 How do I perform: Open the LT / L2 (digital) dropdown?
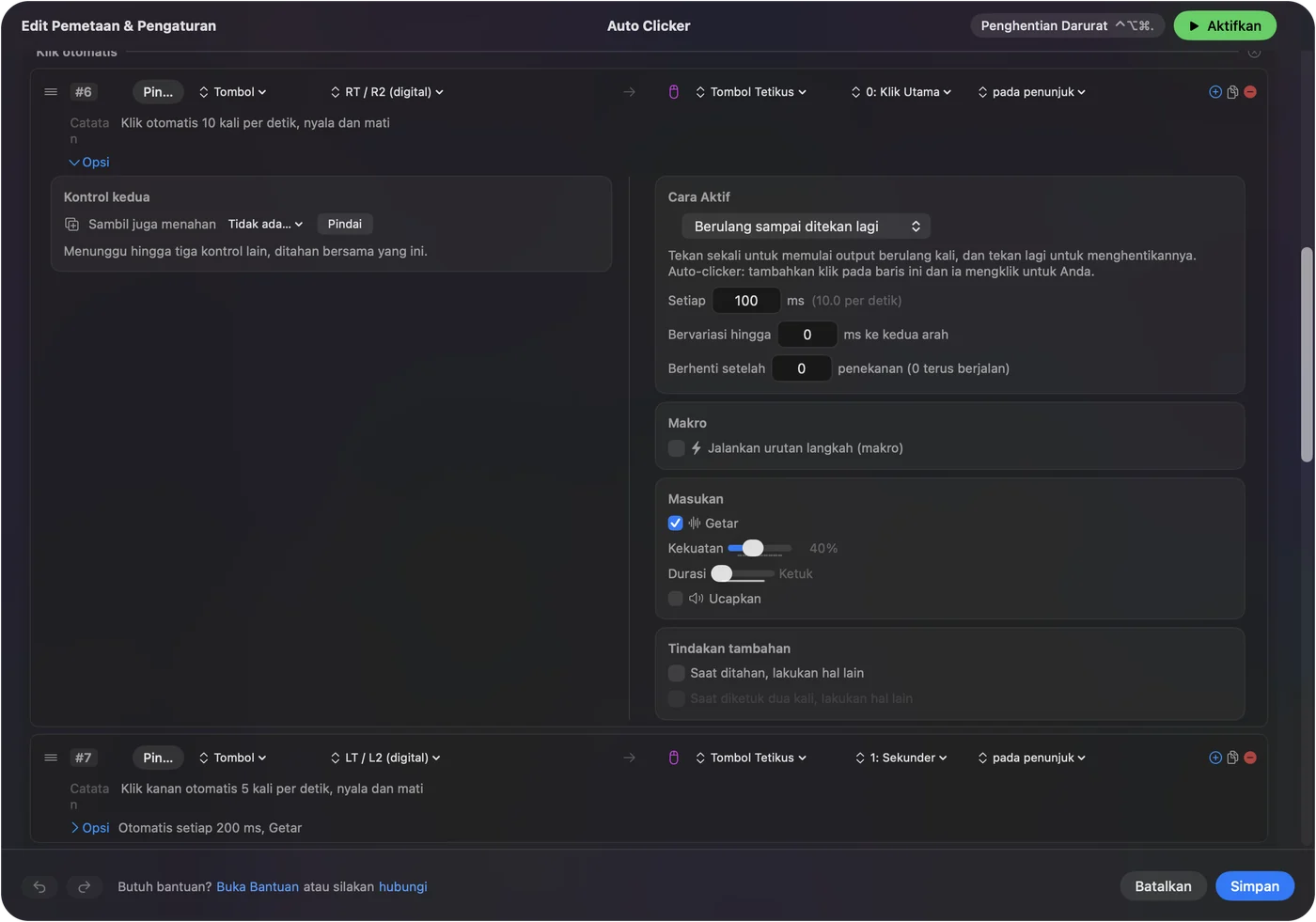385,758
